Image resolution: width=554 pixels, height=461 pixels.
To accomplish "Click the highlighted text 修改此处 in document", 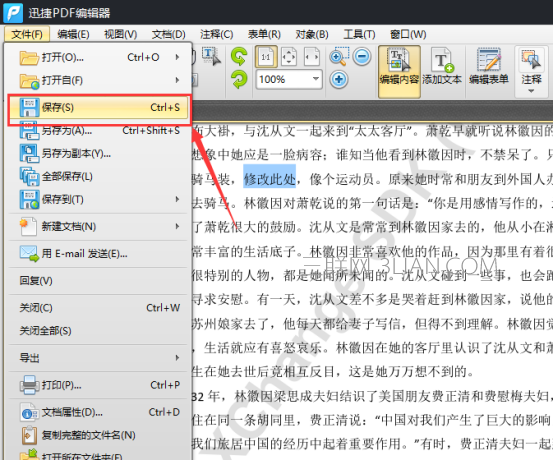I will [x=270, y=179].
